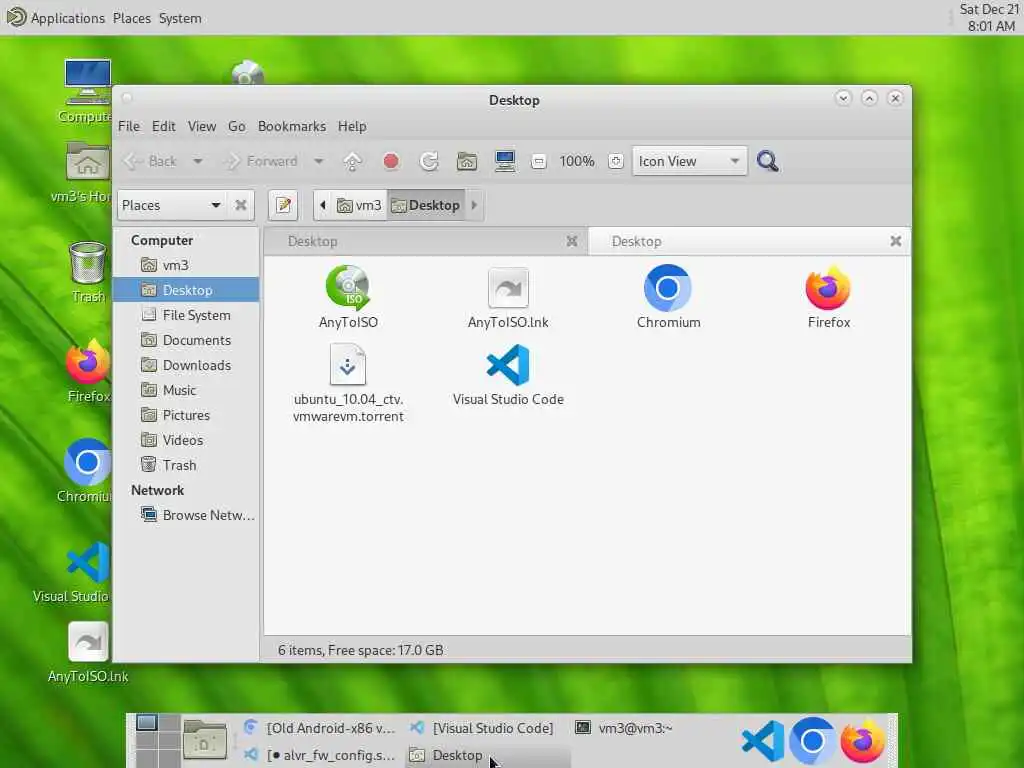Zoom in with the plus icon
The width and height of the screenshot is (1024, 768).
pyautogui.click(x=615, y=161)
